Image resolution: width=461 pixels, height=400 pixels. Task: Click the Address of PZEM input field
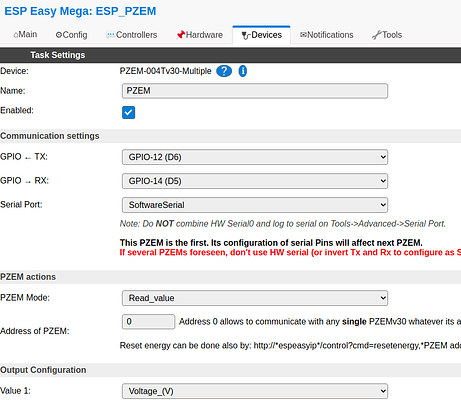pyautogui.click(x=148, y=322)
